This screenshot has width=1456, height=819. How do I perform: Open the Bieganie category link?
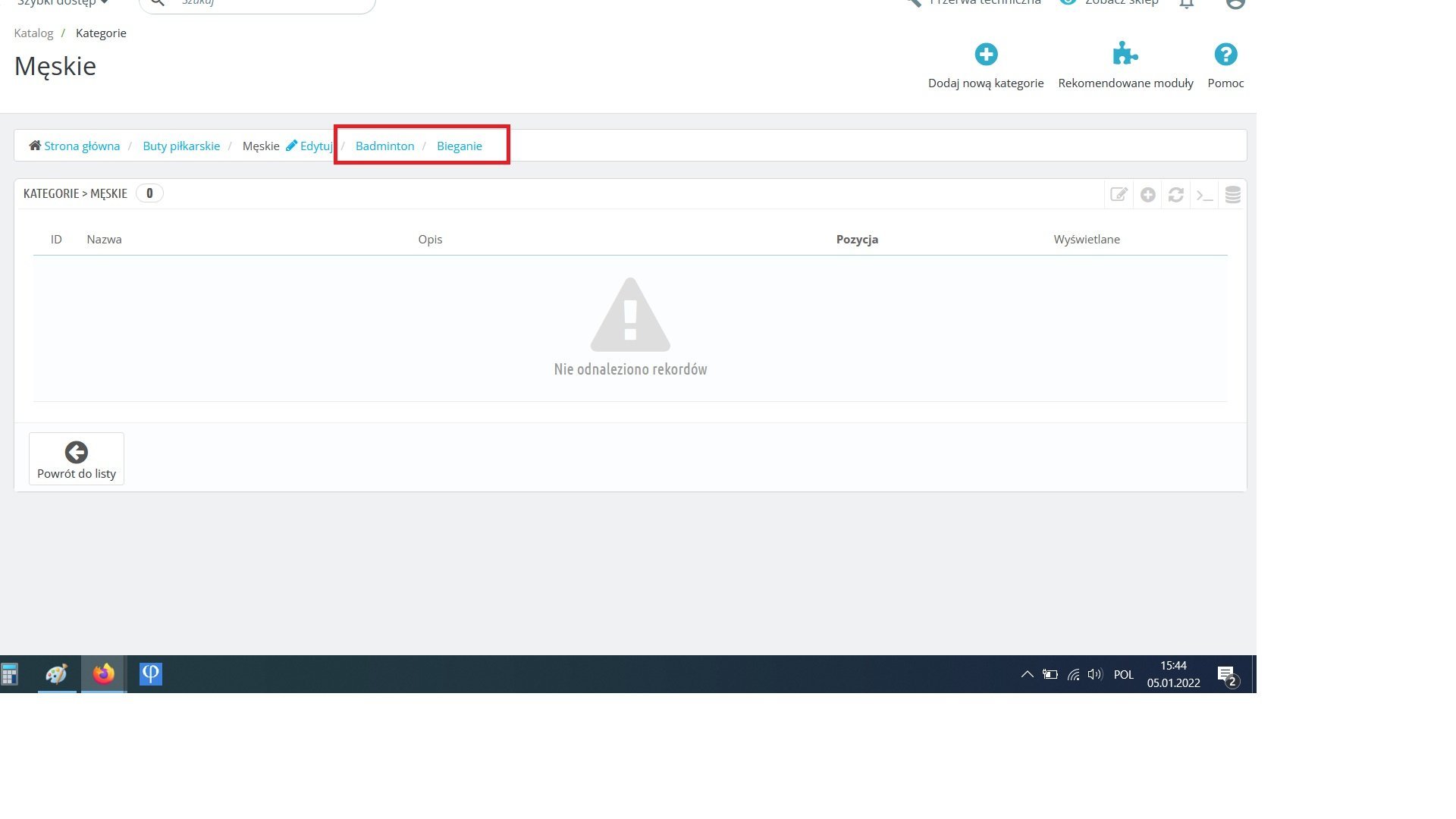click(459, 146)
